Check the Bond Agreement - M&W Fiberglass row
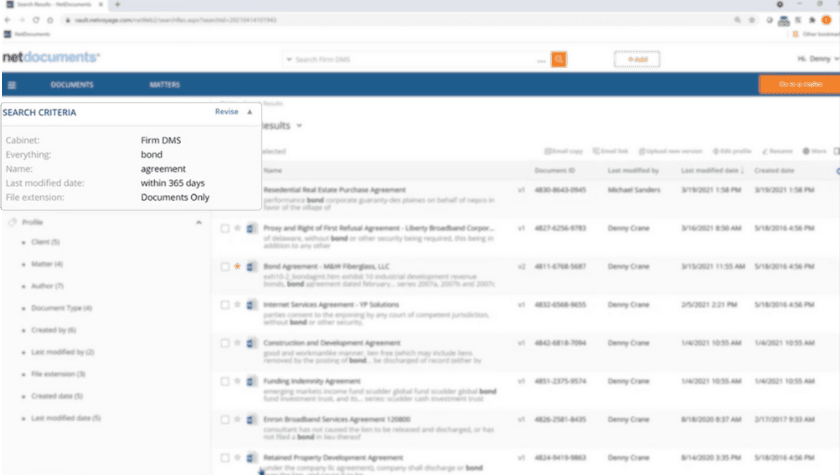This screenshot has height=475, width=840. [x=225, y=267]
